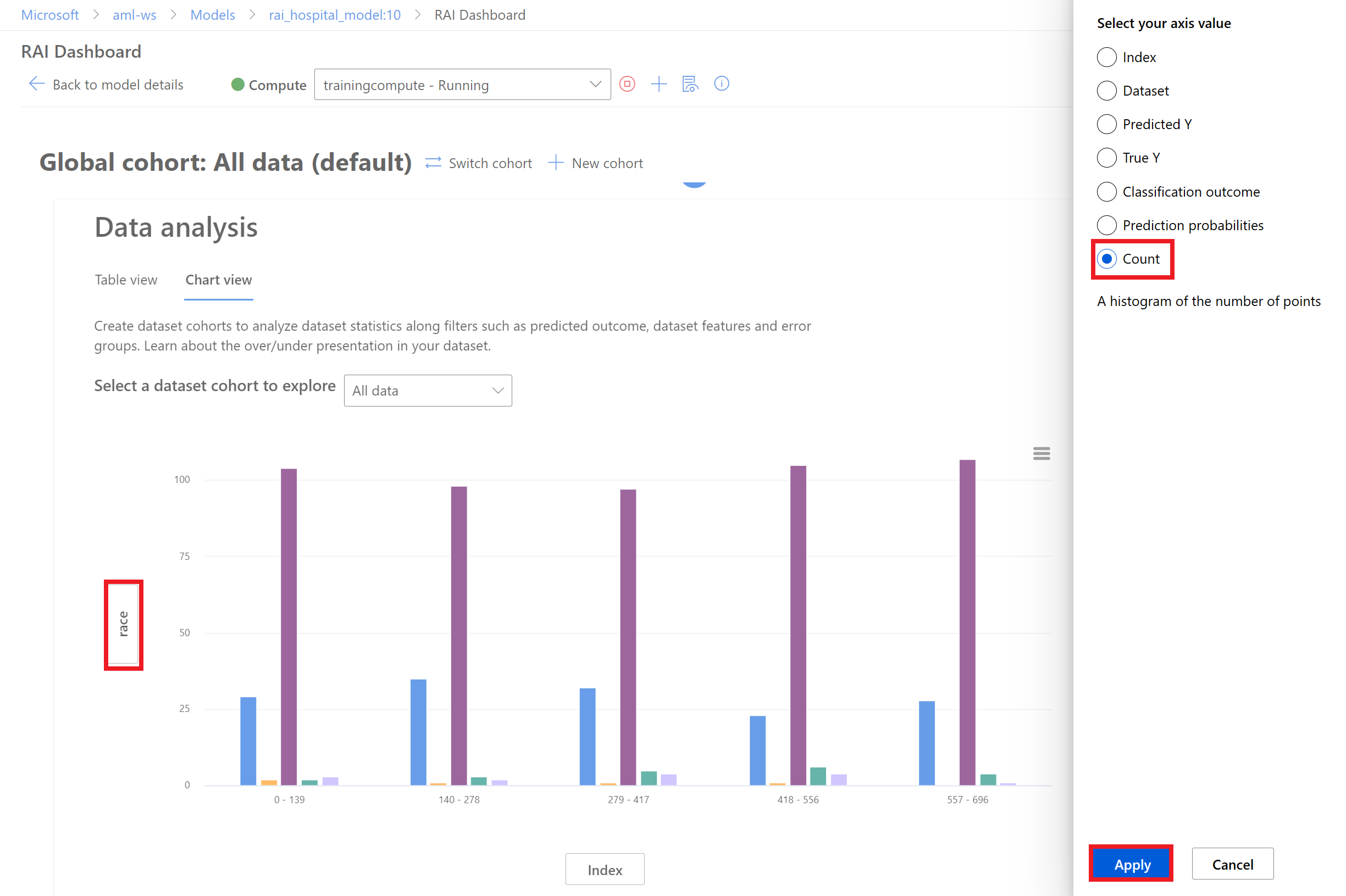Go to Microsoft breadcrumb
This screenshot has width=1346, height=896.
tap(49, 15)
